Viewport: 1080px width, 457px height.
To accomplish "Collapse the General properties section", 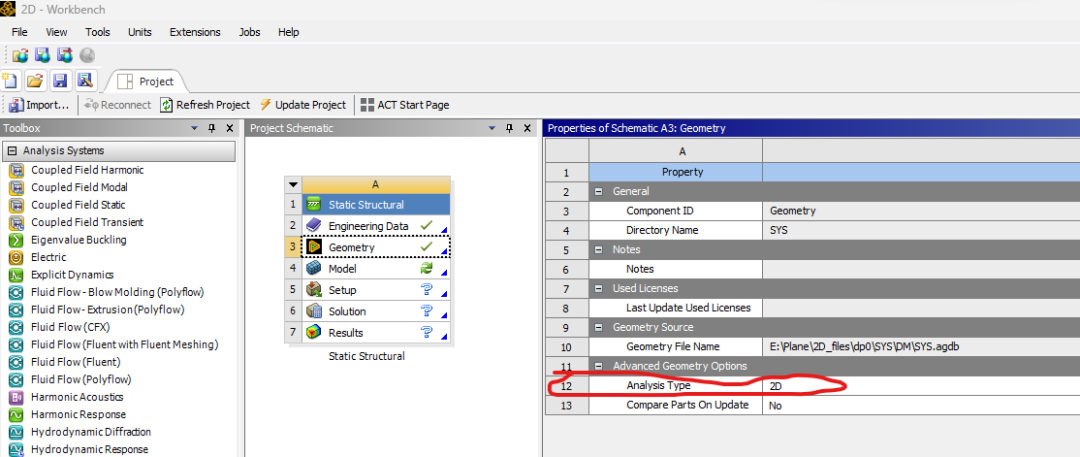I will coord(598,191).
